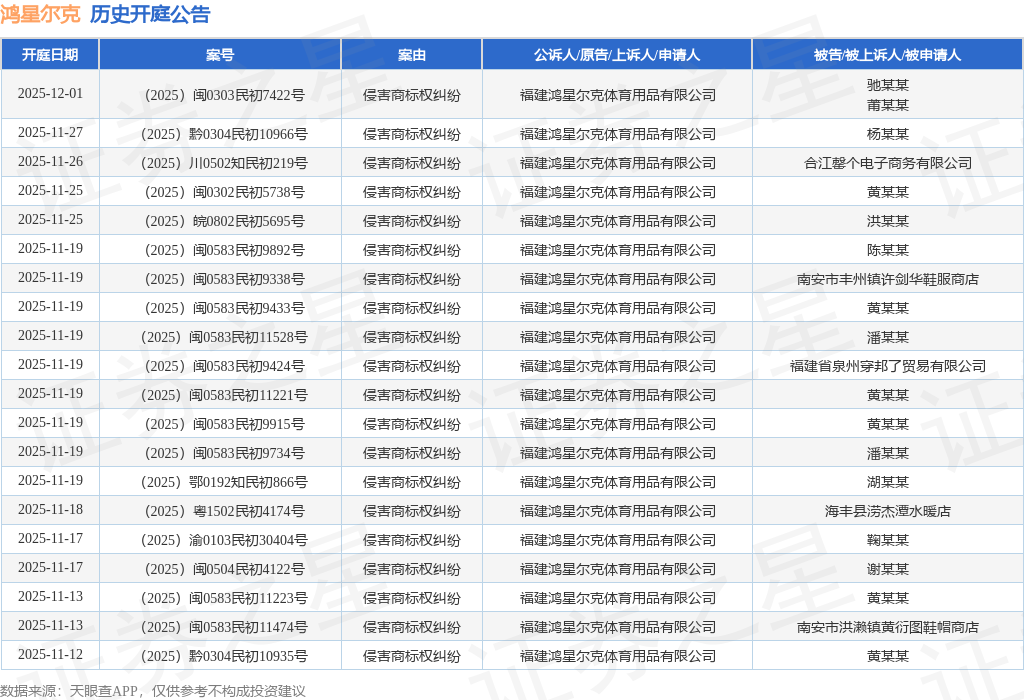
Task: Click defendant 南安市丰州镇许剑华鞋服商店
Action: coord(888,279)
